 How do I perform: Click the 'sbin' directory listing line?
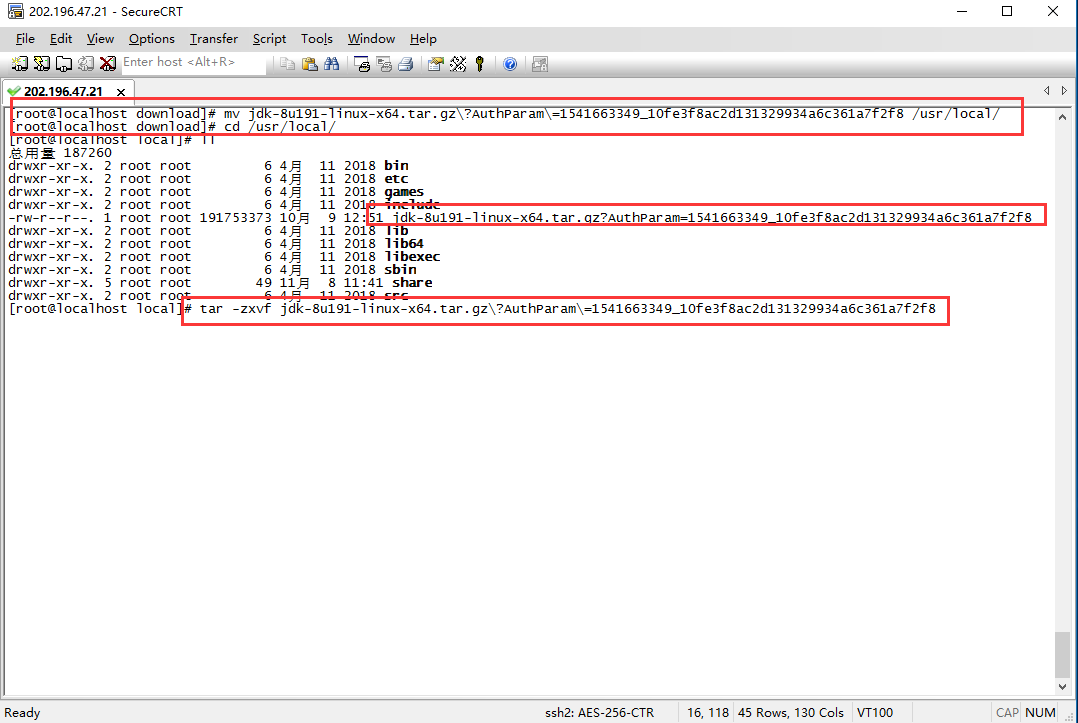click(212, 270)
